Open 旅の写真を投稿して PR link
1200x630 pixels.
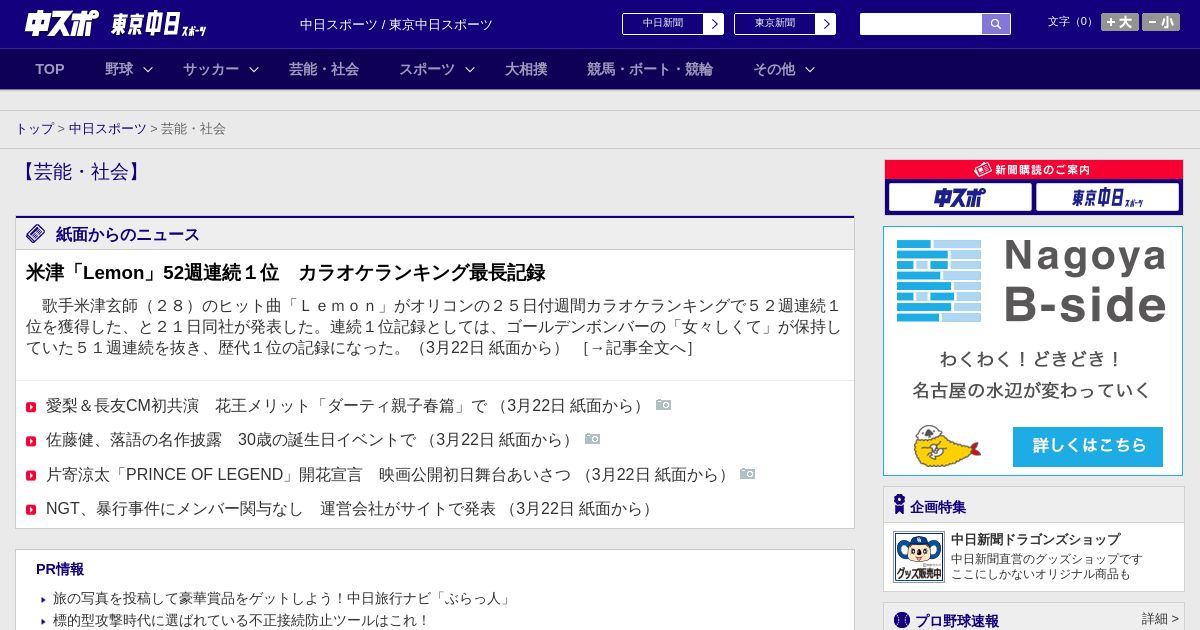pos(282,598)
